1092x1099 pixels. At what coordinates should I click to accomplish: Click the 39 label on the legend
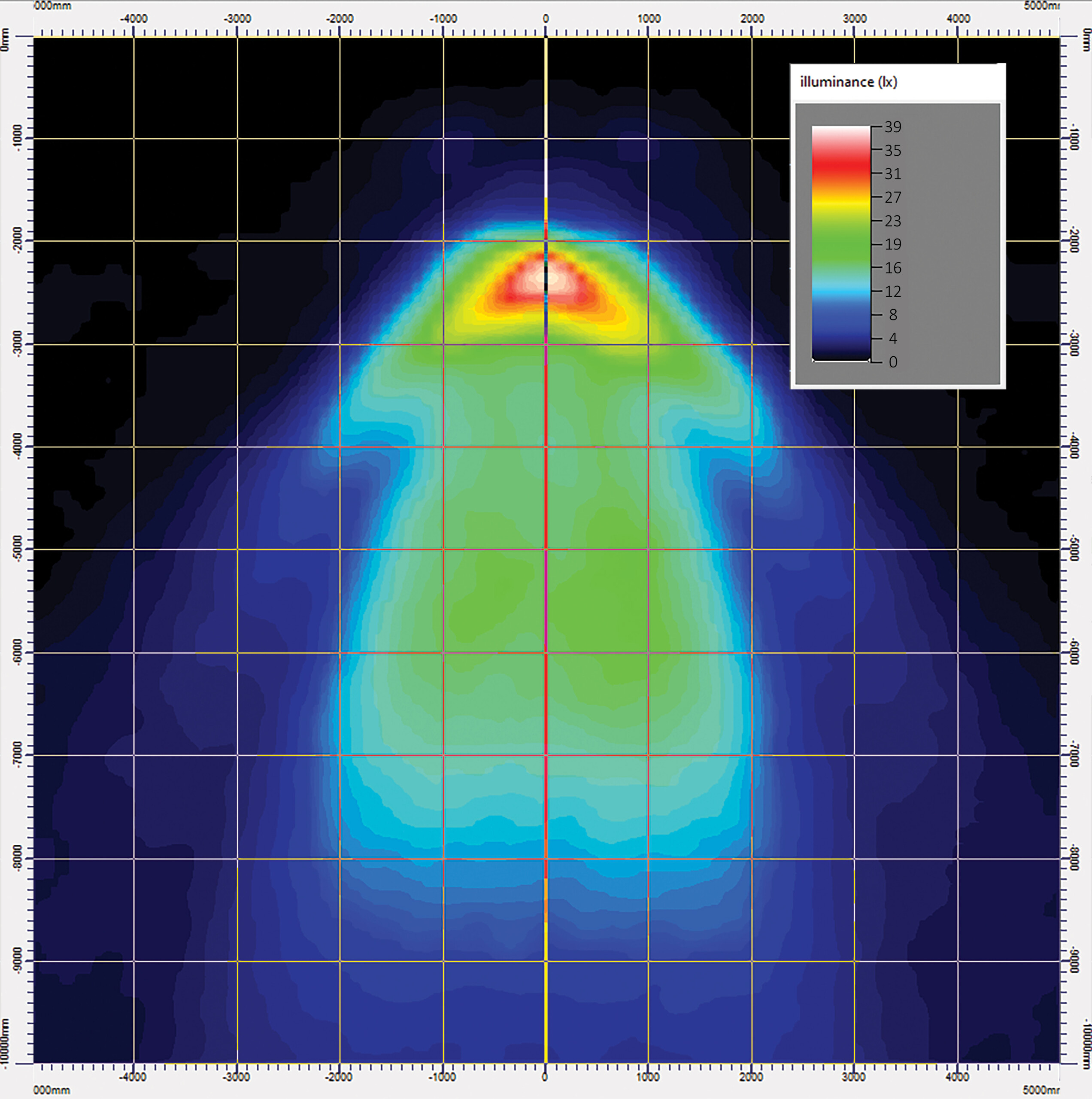coord(892,128)
